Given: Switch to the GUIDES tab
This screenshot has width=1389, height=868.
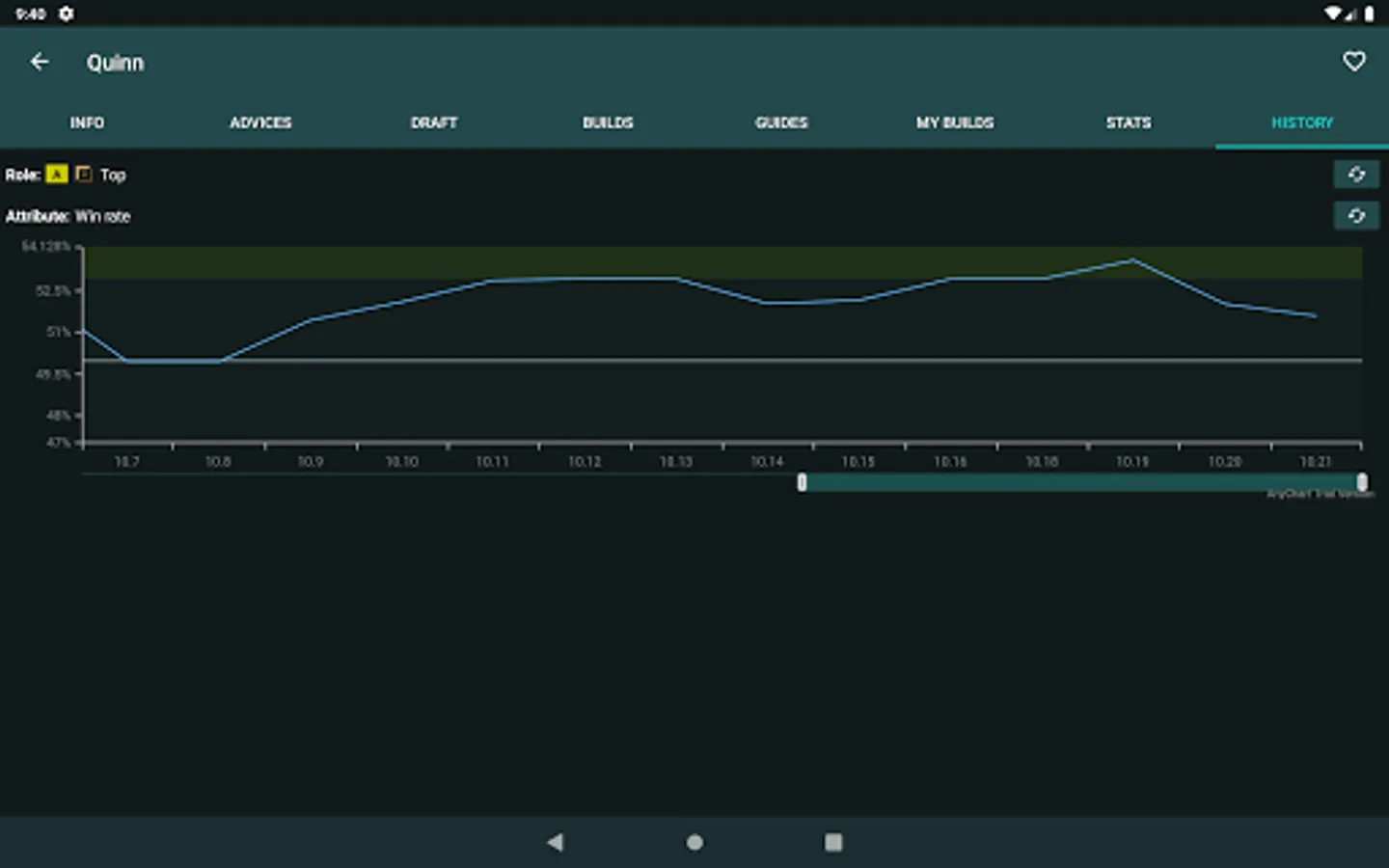Looking at the screenshot, I should (x=781, y=122).
